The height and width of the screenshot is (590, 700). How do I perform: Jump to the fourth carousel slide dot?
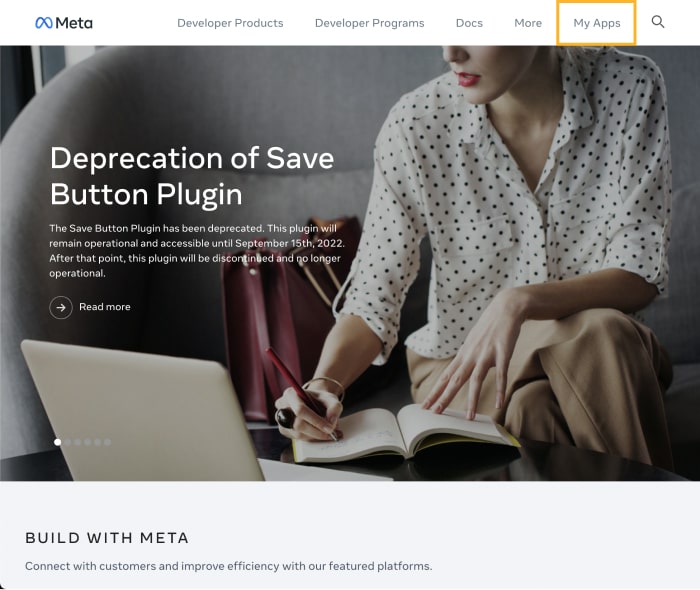88,442
